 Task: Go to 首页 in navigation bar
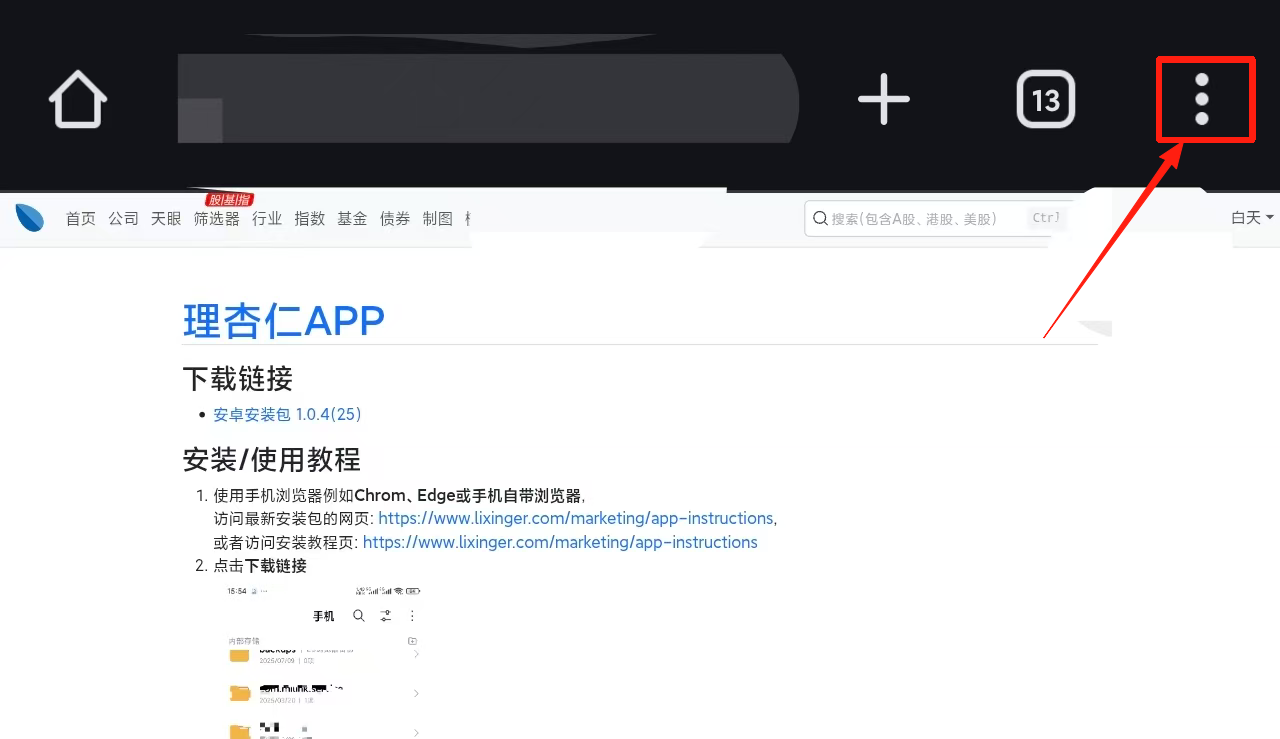(80, 218)
